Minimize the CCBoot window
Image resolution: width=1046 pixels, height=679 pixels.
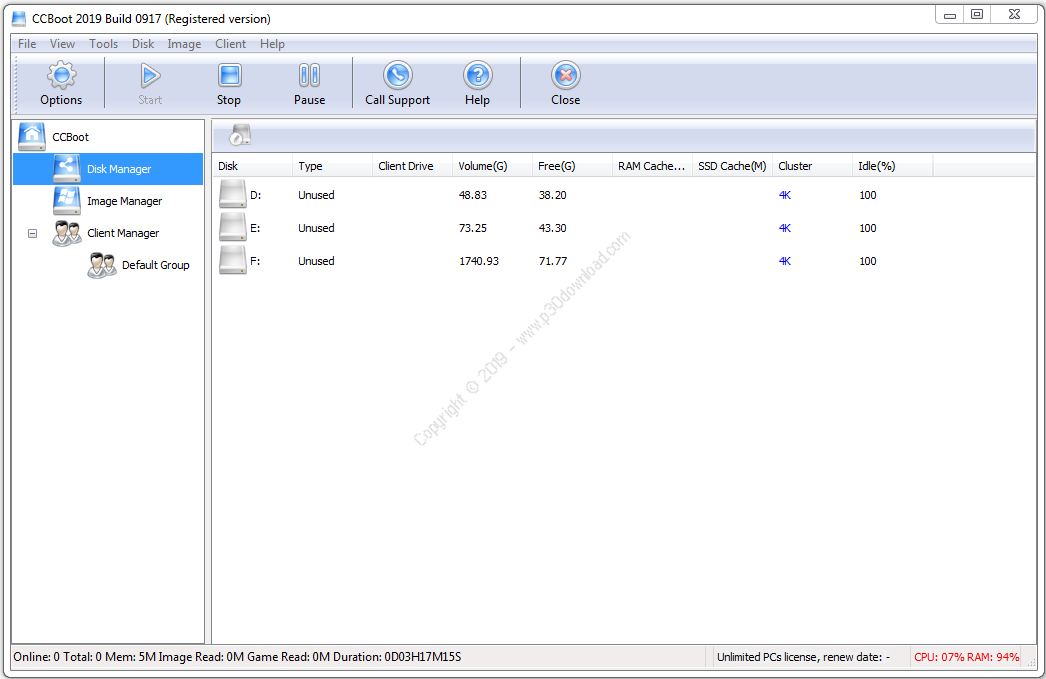point(949,15)
